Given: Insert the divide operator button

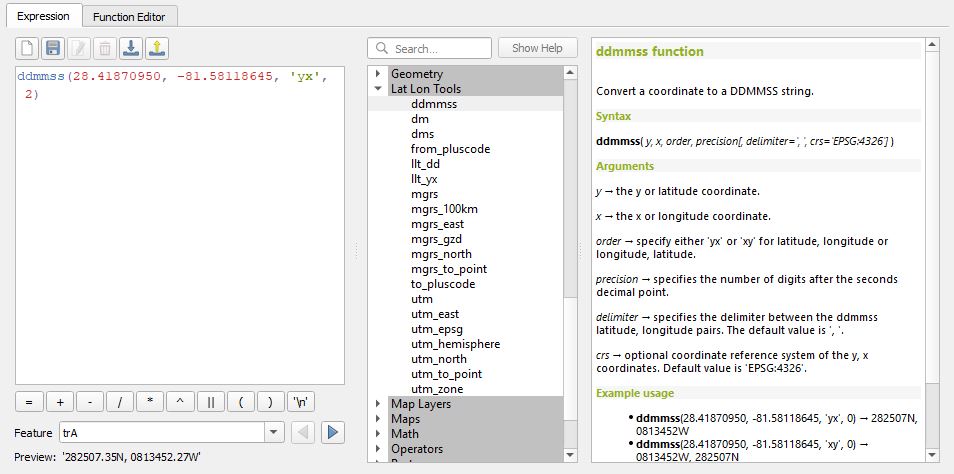Looking at the screenshot, I should [120, 402].
